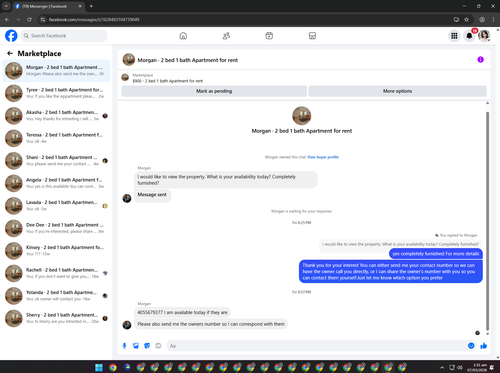Click the voice clip microphone icon
The image size is (500, 373).
point(124,346)
